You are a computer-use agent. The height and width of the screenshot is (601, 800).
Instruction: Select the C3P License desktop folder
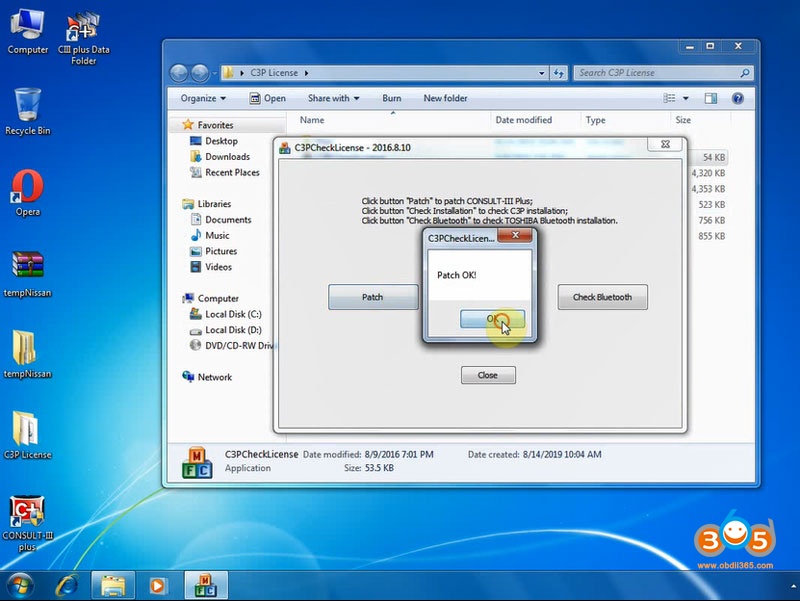[x=28, y=435]
